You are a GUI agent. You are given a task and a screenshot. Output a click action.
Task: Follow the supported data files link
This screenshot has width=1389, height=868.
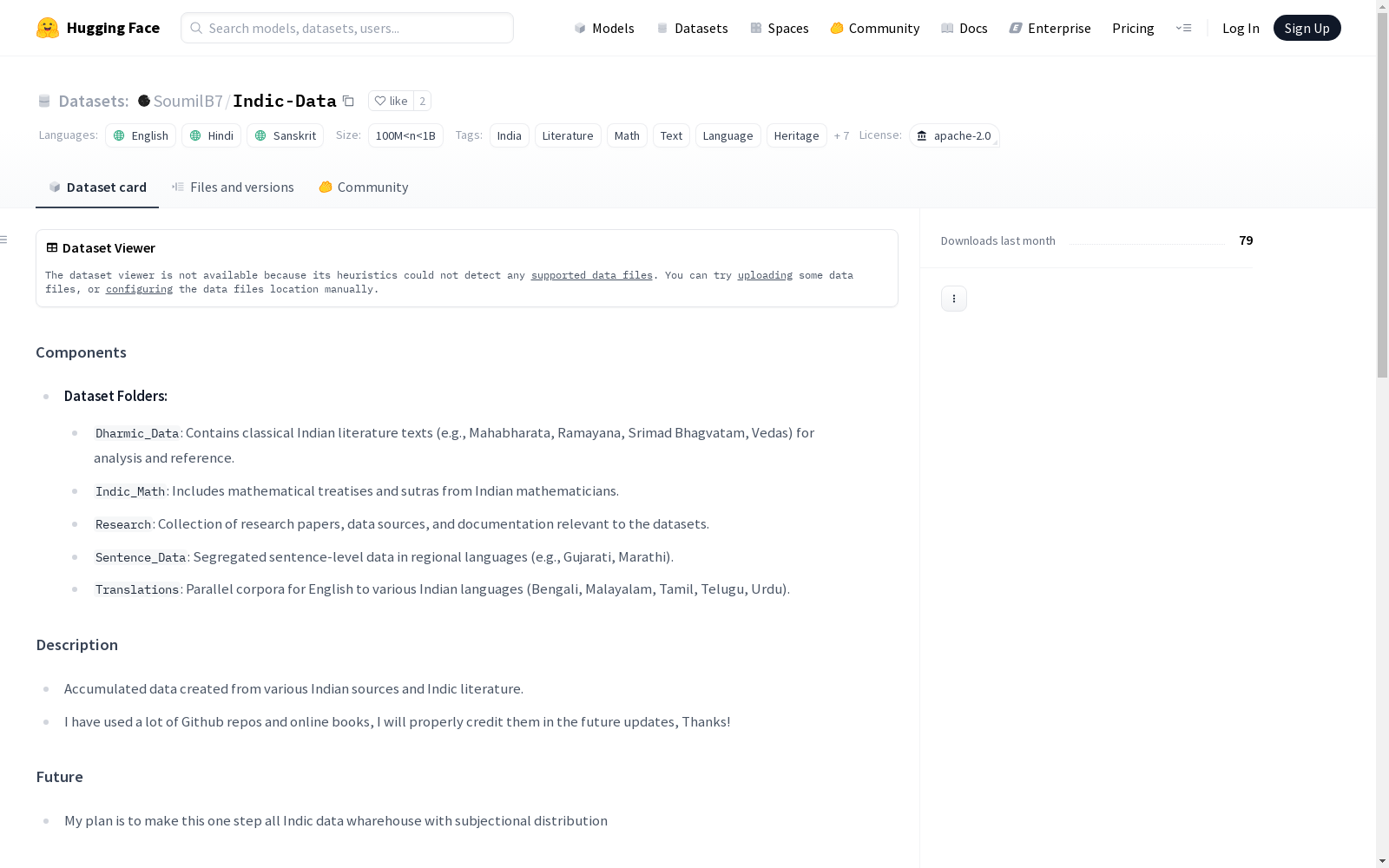592,275
